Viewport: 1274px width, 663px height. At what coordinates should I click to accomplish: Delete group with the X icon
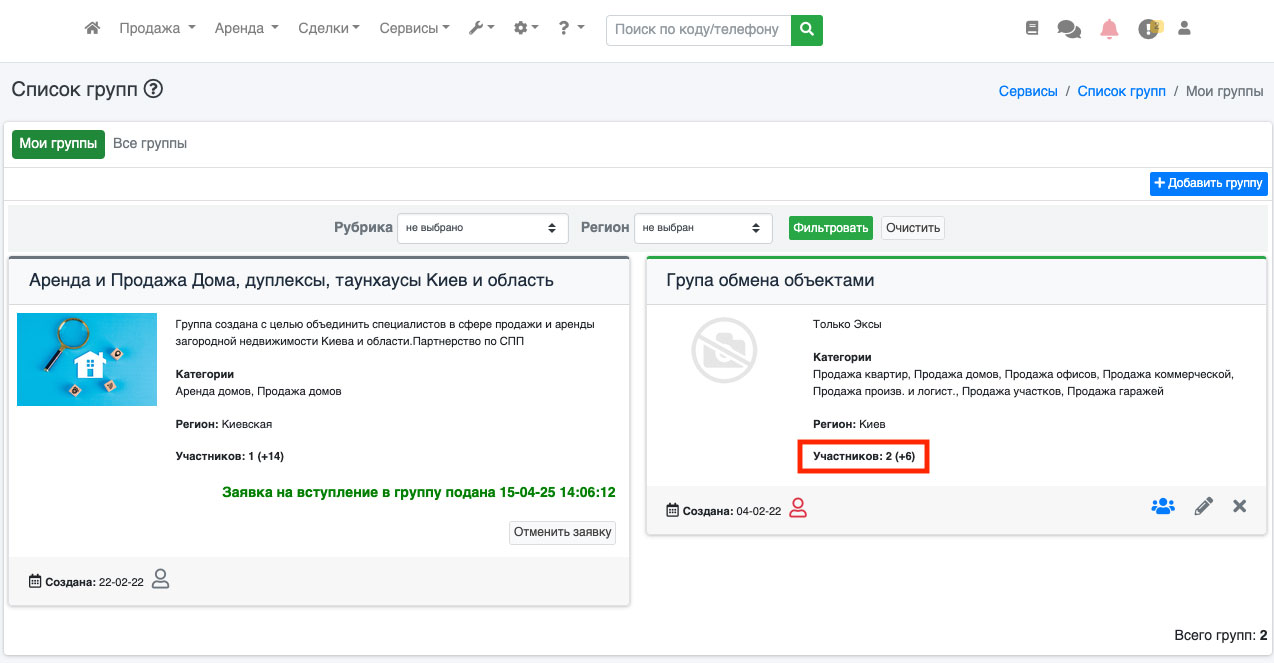tap(1240, 507)
